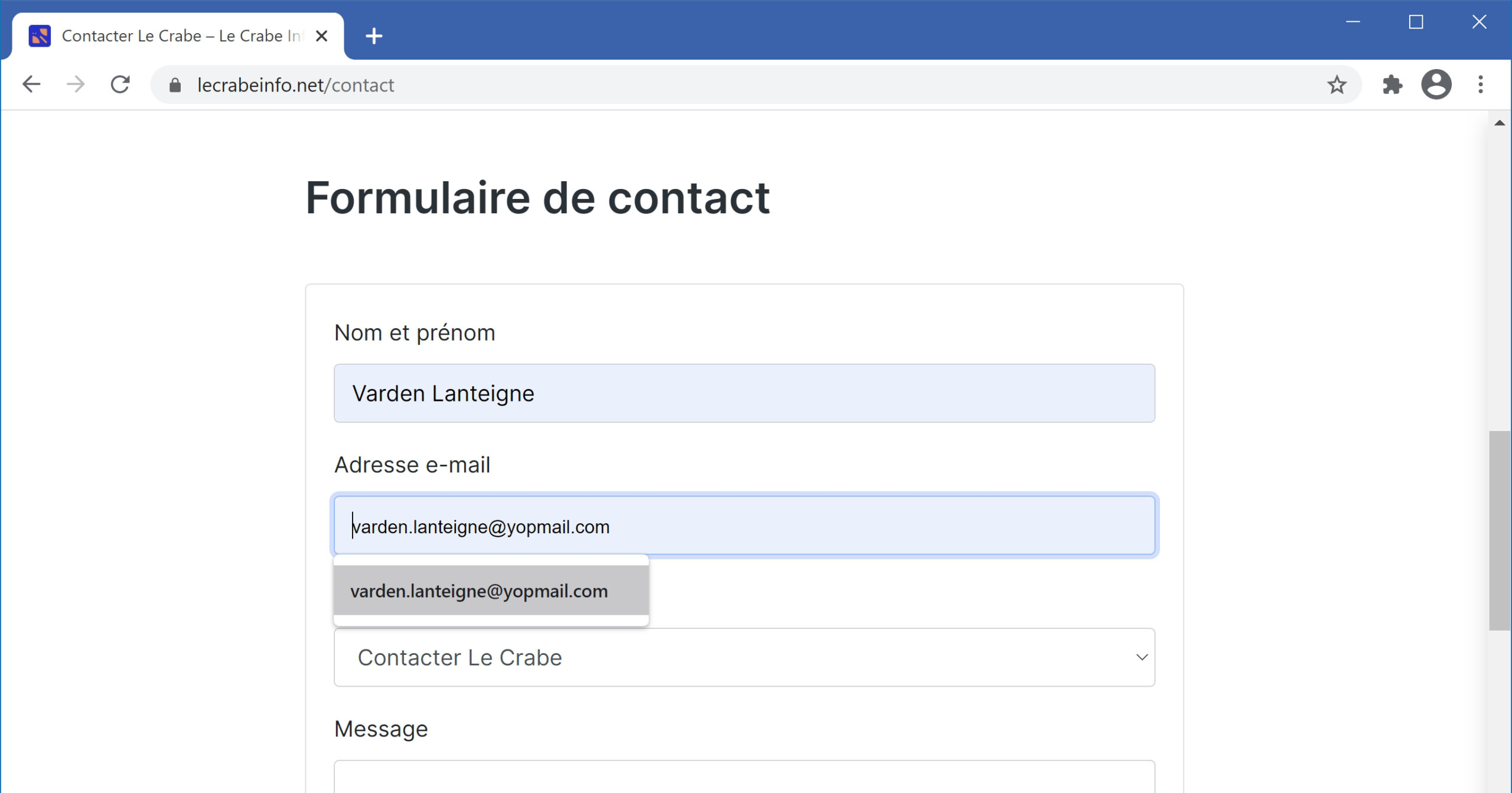Open a new browser tab

click(374, 36)
